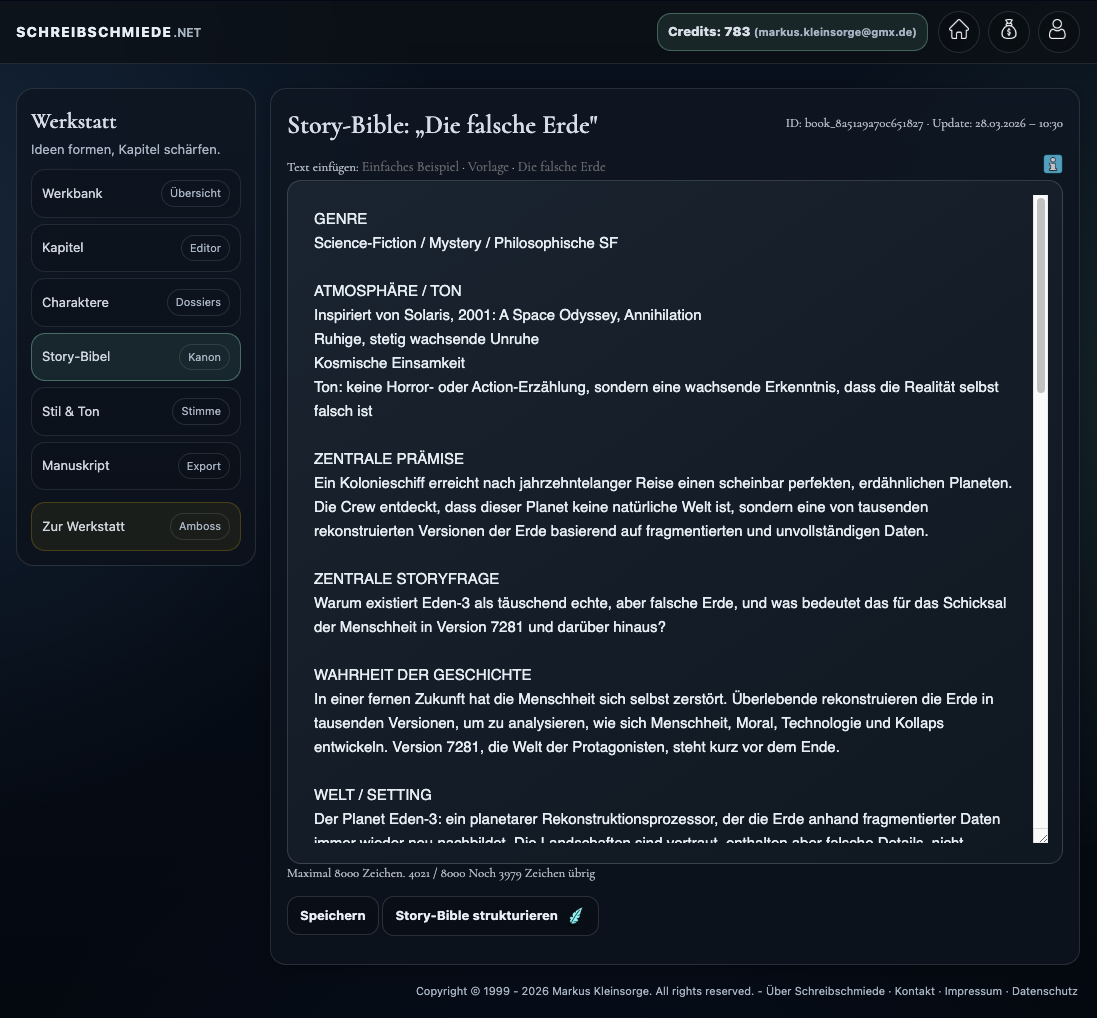The image size is (1097, 1018).
Task: Go to Zur Werkstatt Amboss
Action: [x=135, y=525]
